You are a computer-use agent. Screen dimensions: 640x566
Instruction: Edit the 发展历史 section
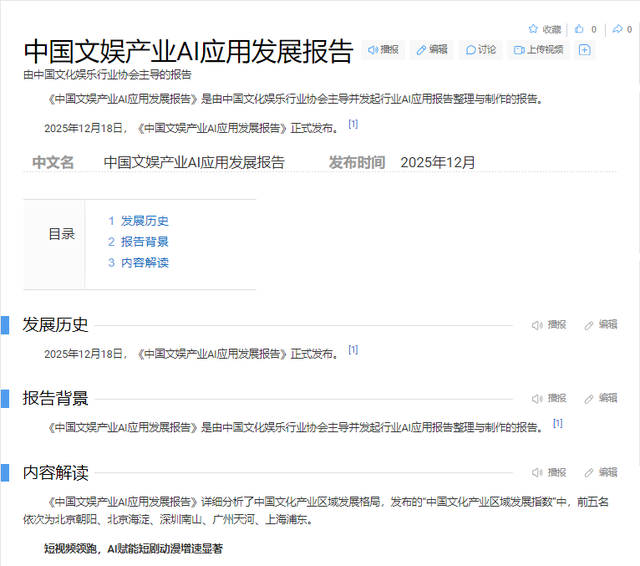tap(601, 325)
